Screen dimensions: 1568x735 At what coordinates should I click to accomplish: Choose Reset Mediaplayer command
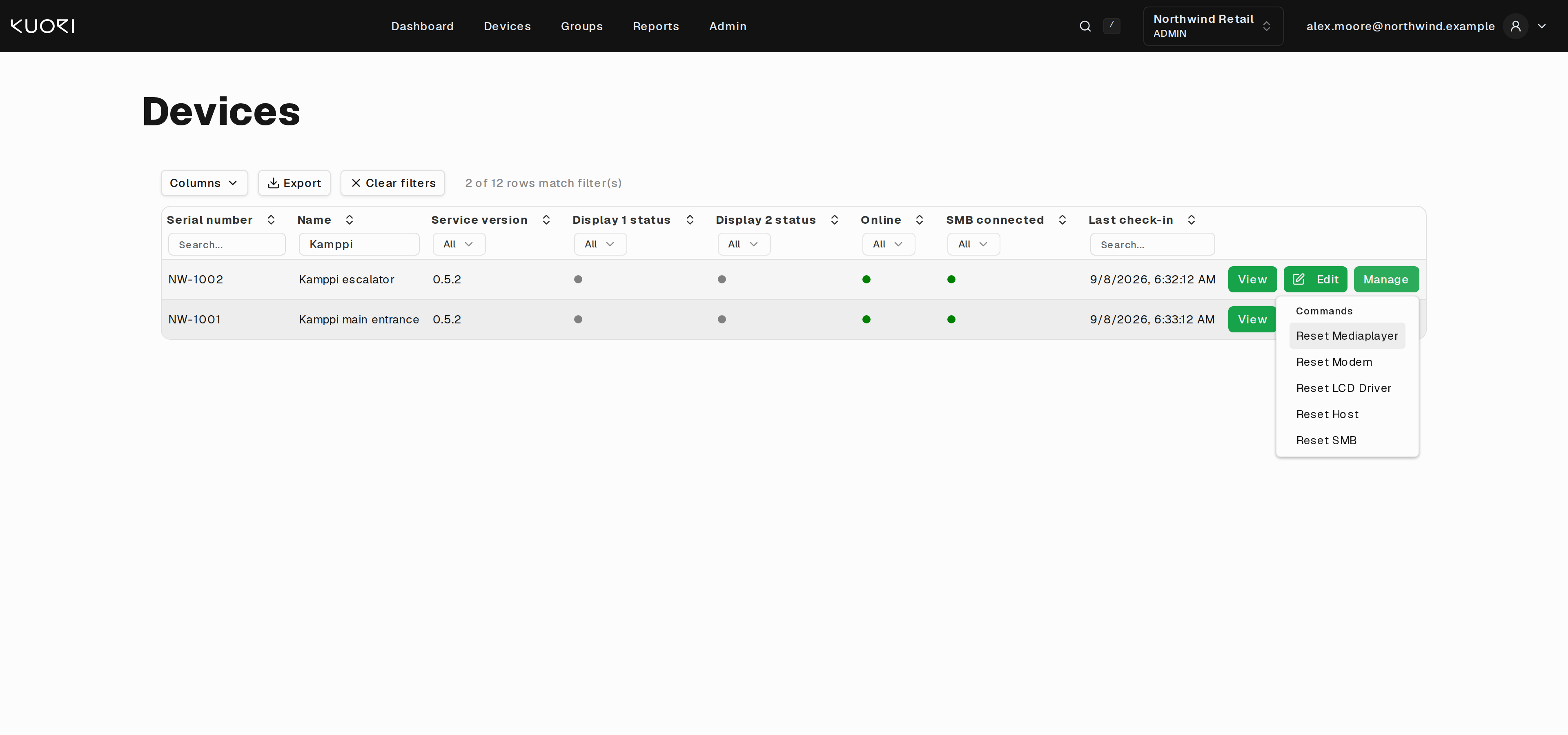[x=1347, y=336]
